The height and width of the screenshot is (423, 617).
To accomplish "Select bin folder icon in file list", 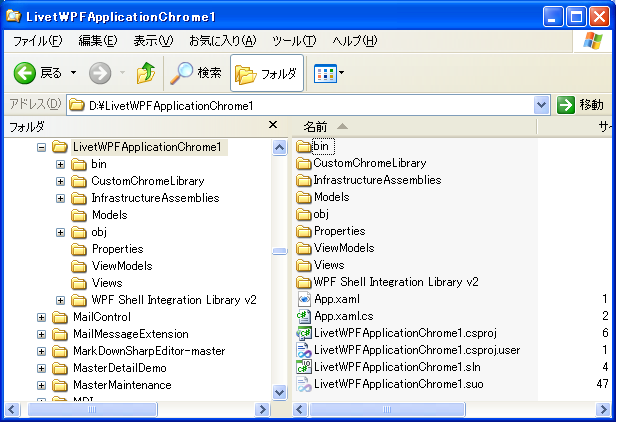I will 303,147.
